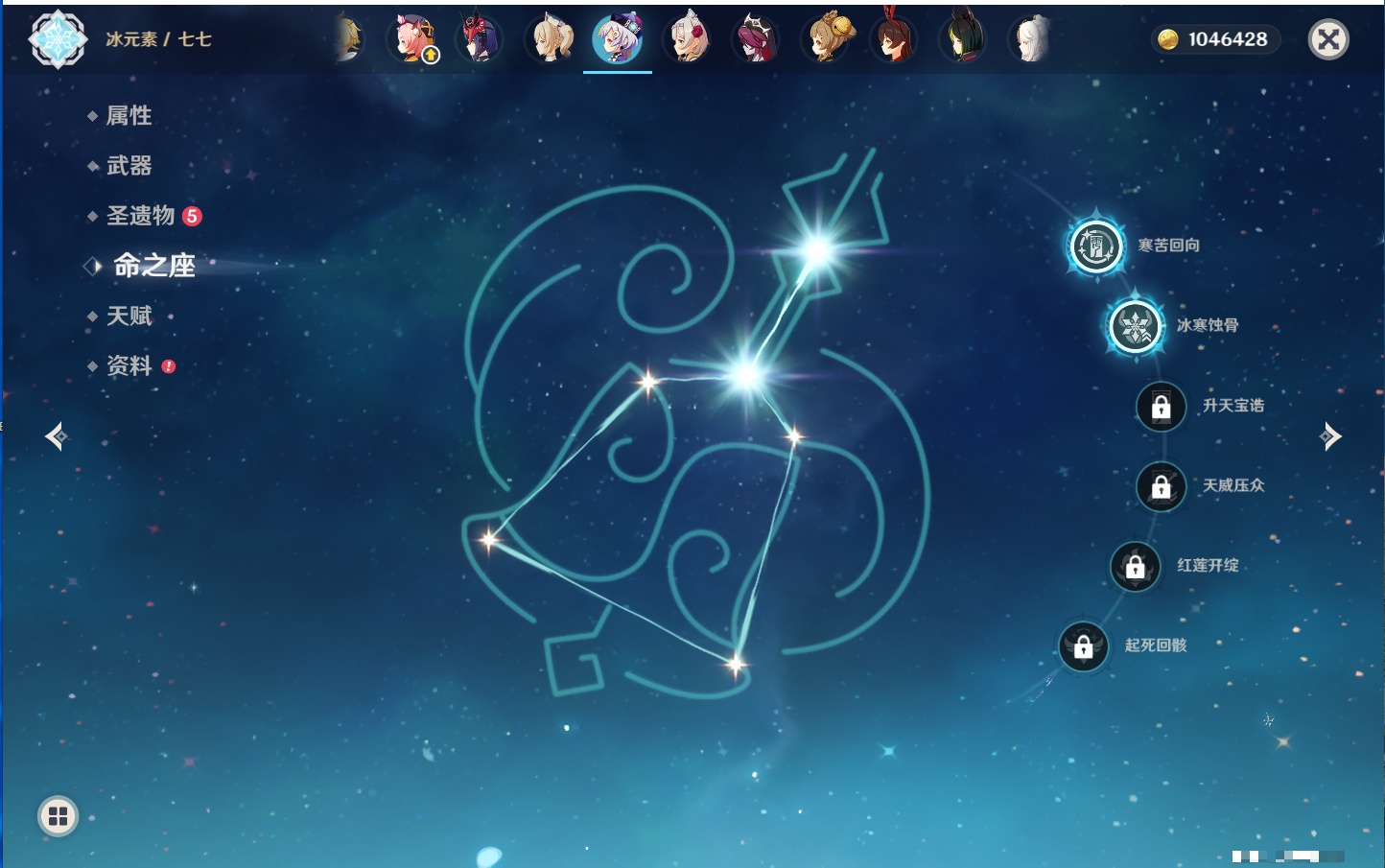1385x868 pixels.
Task: Select Amber's avatar with the red ribbon
Action: [x=894, y=39]
